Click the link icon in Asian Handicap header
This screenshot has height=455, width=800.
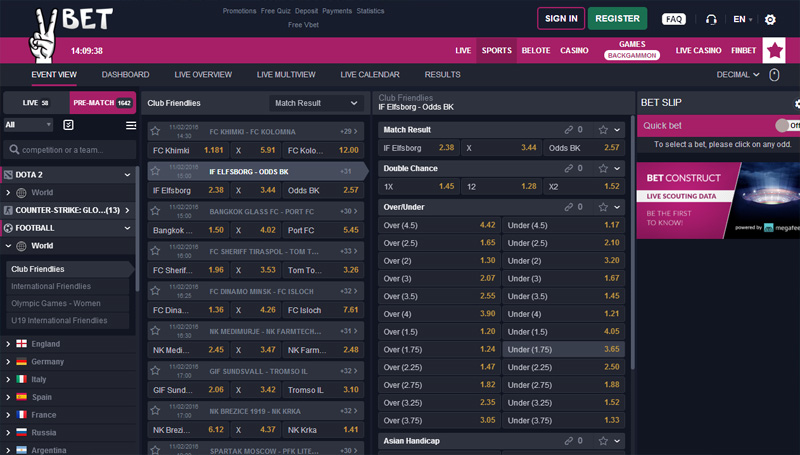[x=568, y=441]
